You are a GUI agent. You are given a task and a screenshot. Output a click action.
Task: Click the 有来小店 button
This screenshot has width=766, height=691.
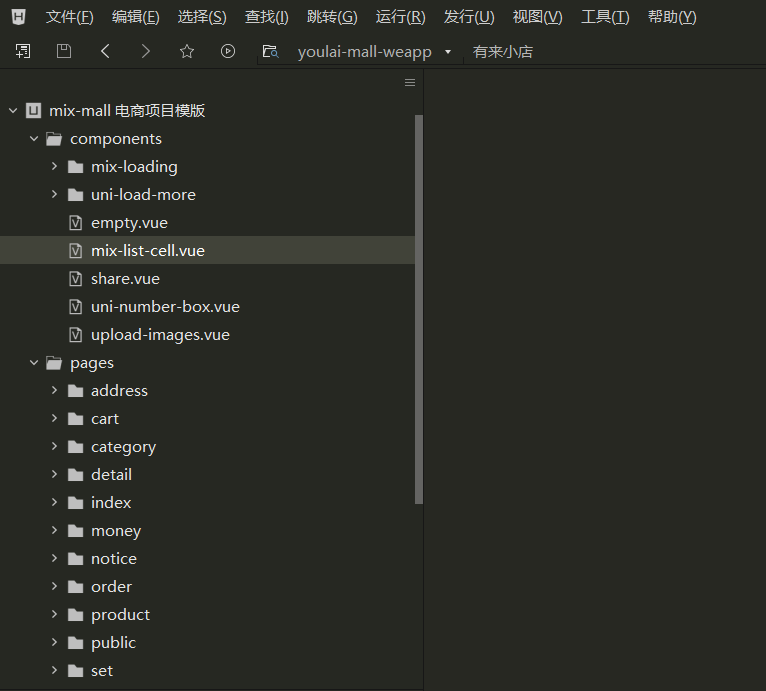coord(503,52)
